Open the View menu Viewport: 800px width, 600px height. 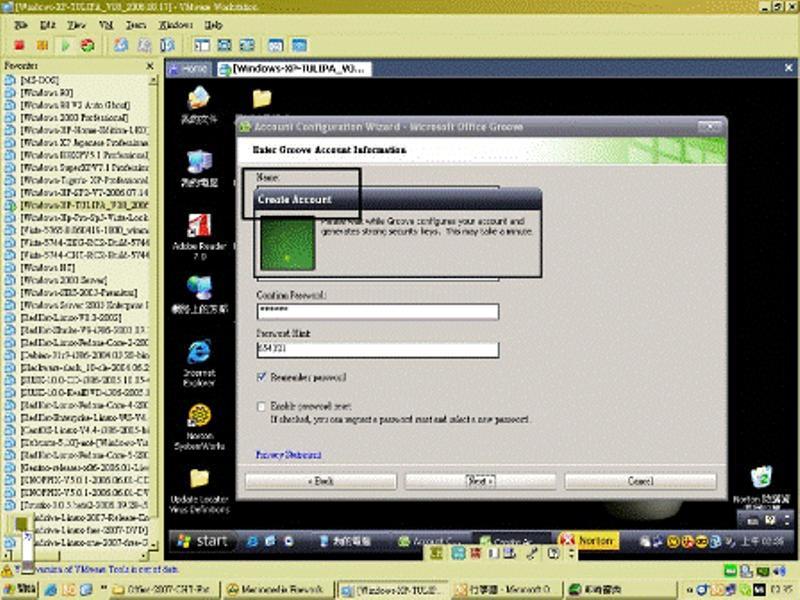pos(77,25)
